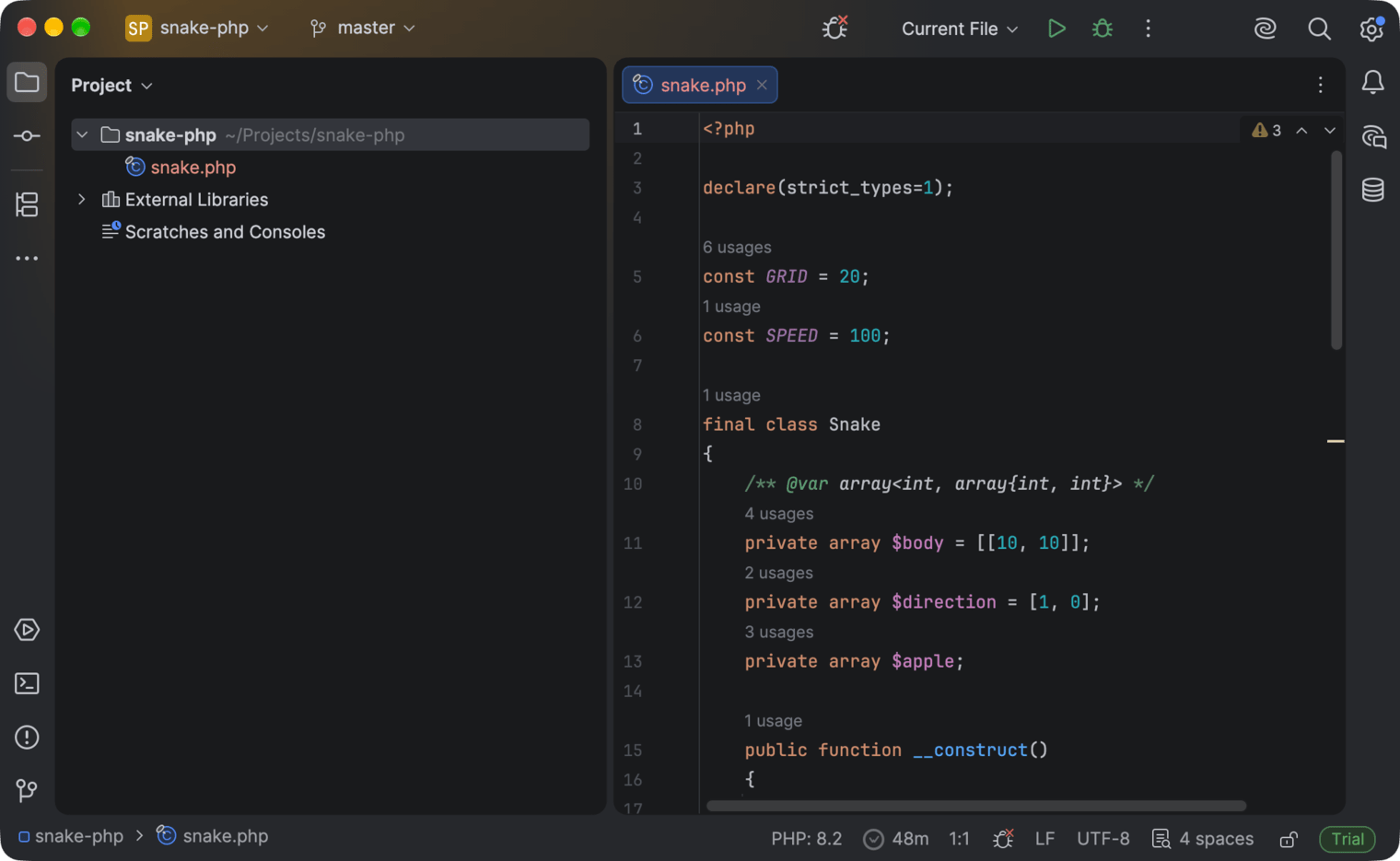Open the 3 warnings inspection indicator
This screenshot has height=861, width=1400.
click(x=1266, y=131)
